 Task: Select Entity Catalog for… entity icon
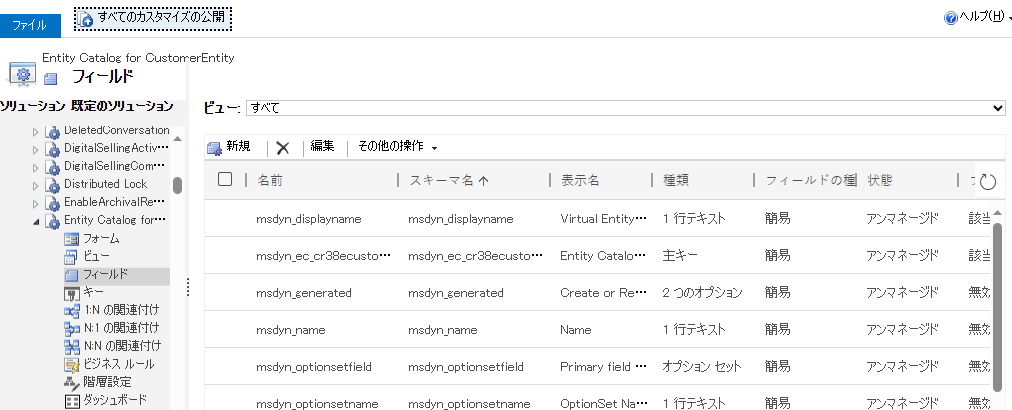[52, 221]
